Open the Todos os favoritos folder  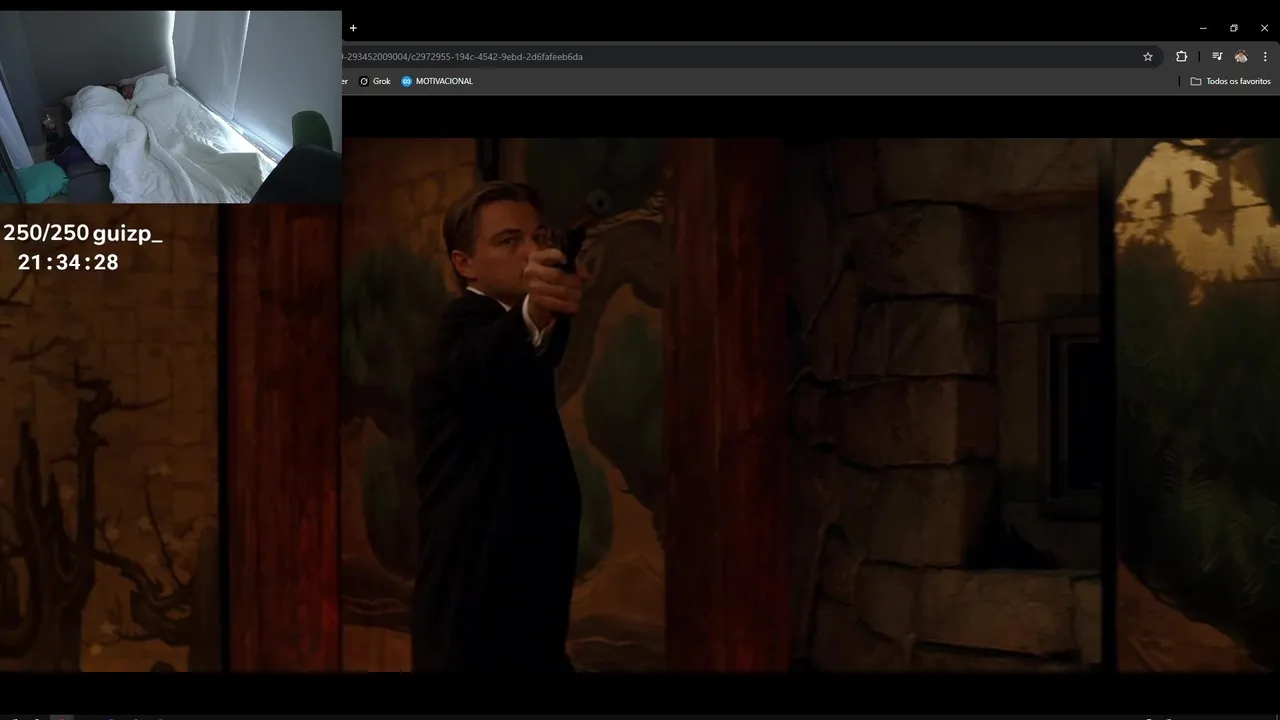[1230, 81]
